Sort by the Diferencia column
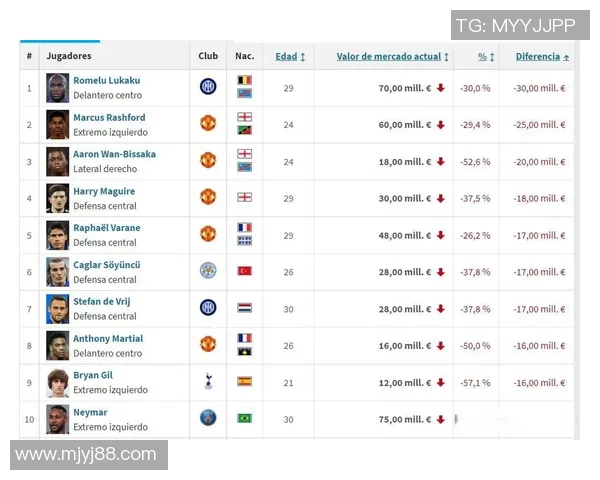 (542, 57)
